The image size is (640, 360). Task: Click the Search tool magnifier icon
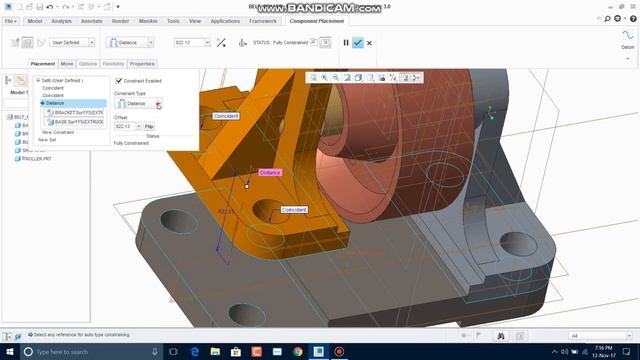[x=607, y=19]
